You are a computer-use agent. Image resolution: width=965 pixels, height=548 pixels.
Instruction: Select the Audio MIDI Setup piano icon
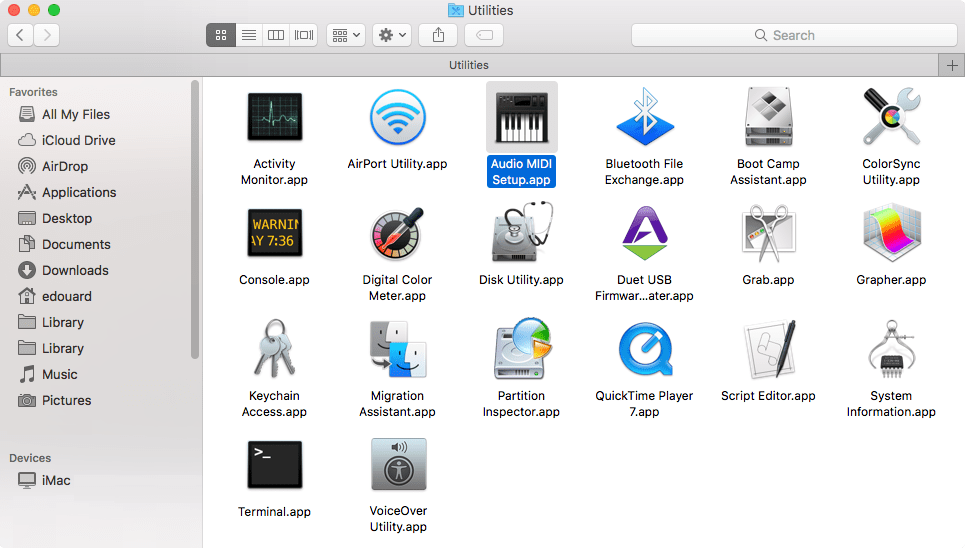coord(522,117)
